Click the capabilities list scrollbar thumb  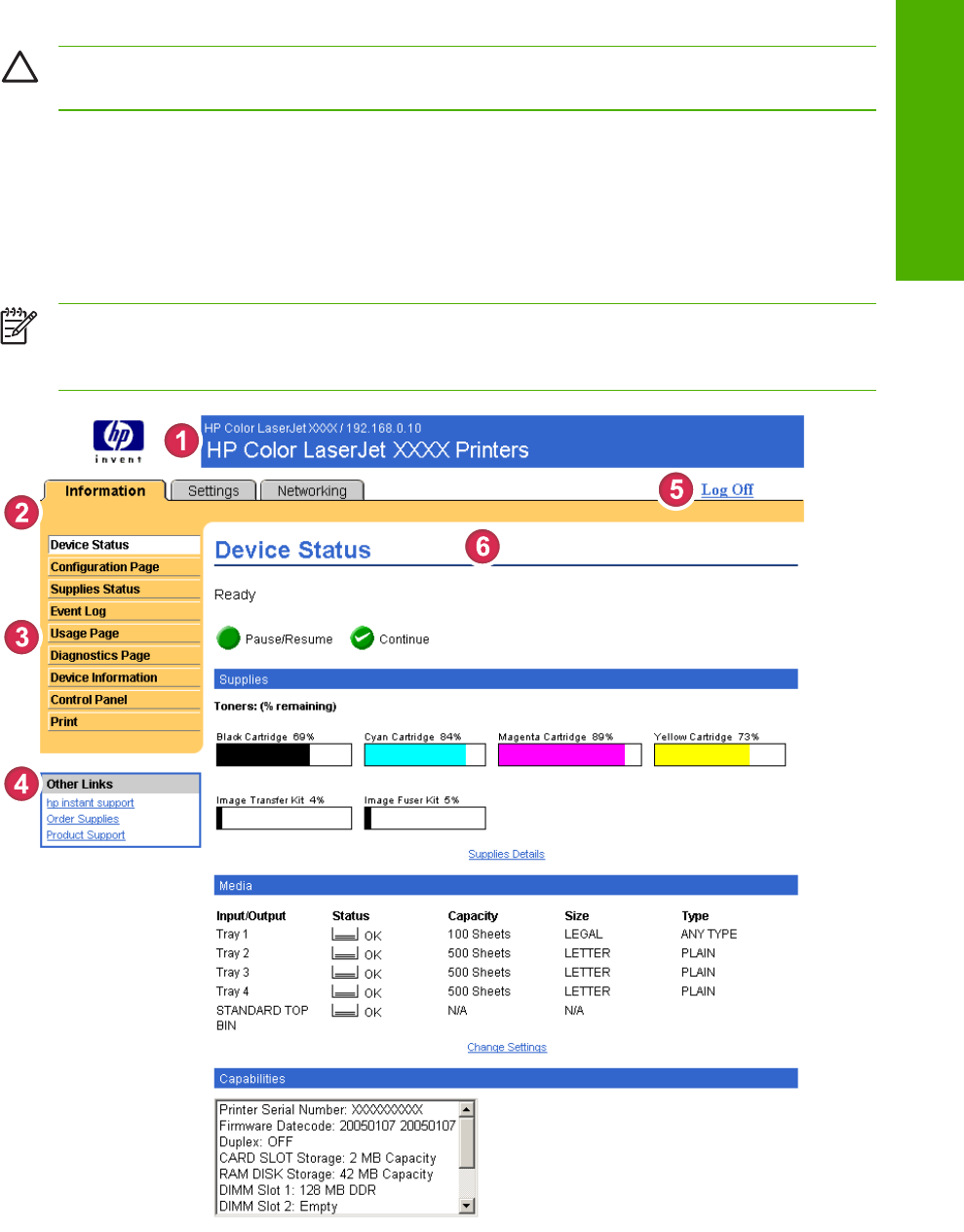click(x=467, y=1142)
